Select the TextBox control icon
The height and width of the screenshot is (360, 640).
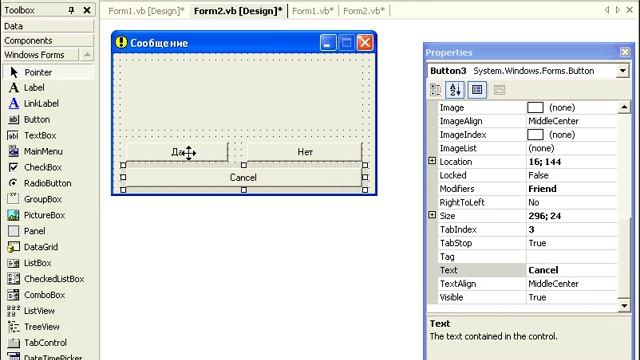[13, 136]
